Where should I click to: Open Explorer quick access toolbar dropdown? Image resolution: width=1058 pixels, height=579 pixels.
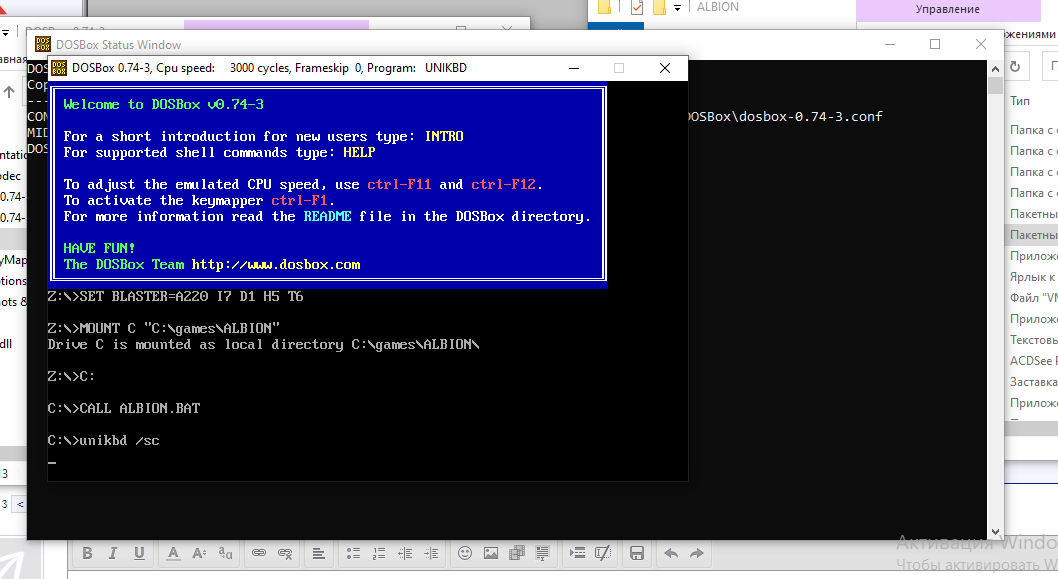[x=677, y=7]
